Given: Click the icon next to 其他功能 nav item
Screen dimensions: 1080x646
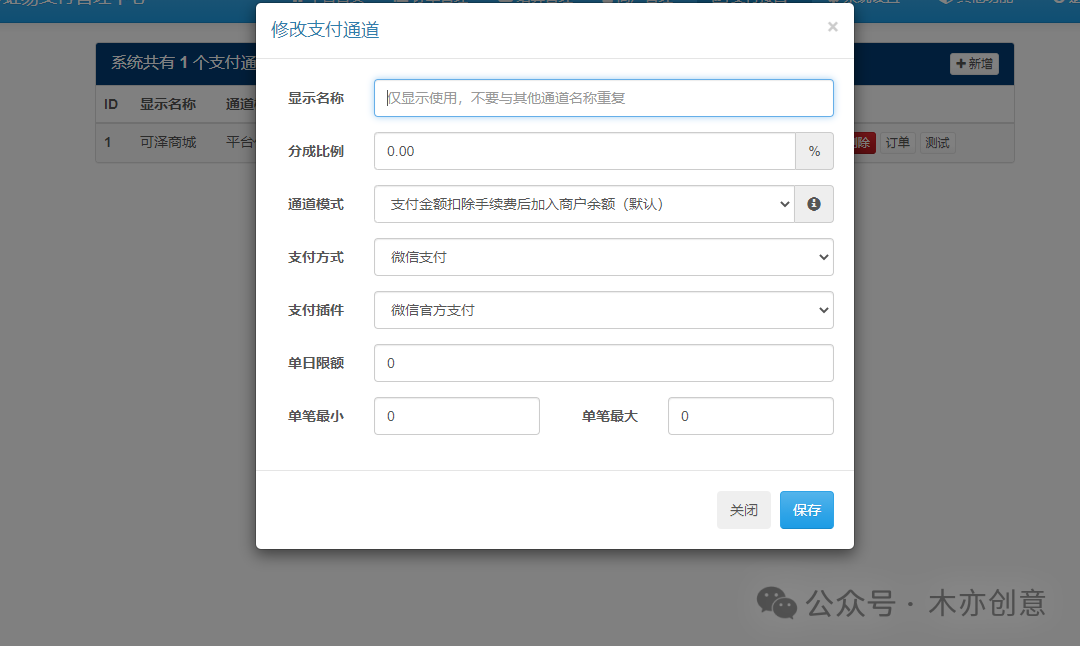Looking at the screenshot, I should [x=945, y=3].
